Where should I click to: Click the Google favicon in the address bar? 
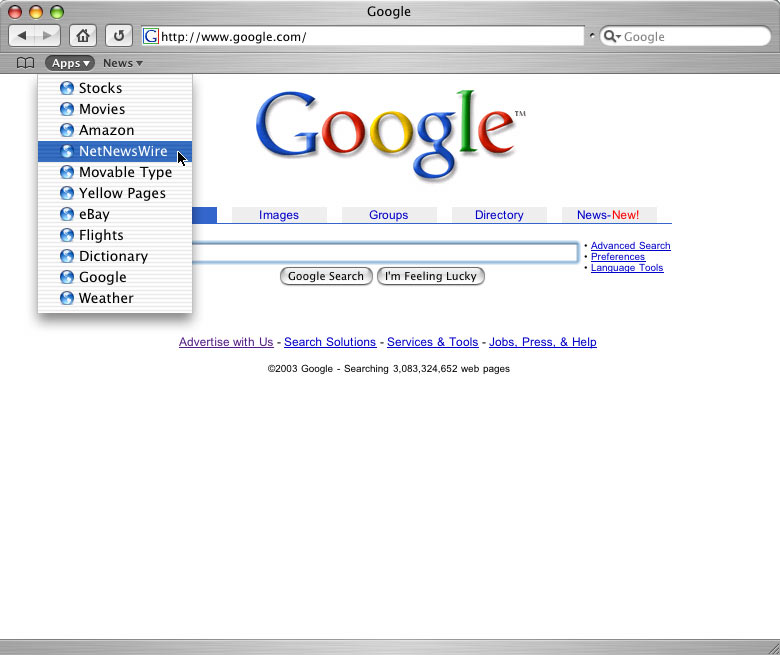pyautogui.click(x=151, y=37)
